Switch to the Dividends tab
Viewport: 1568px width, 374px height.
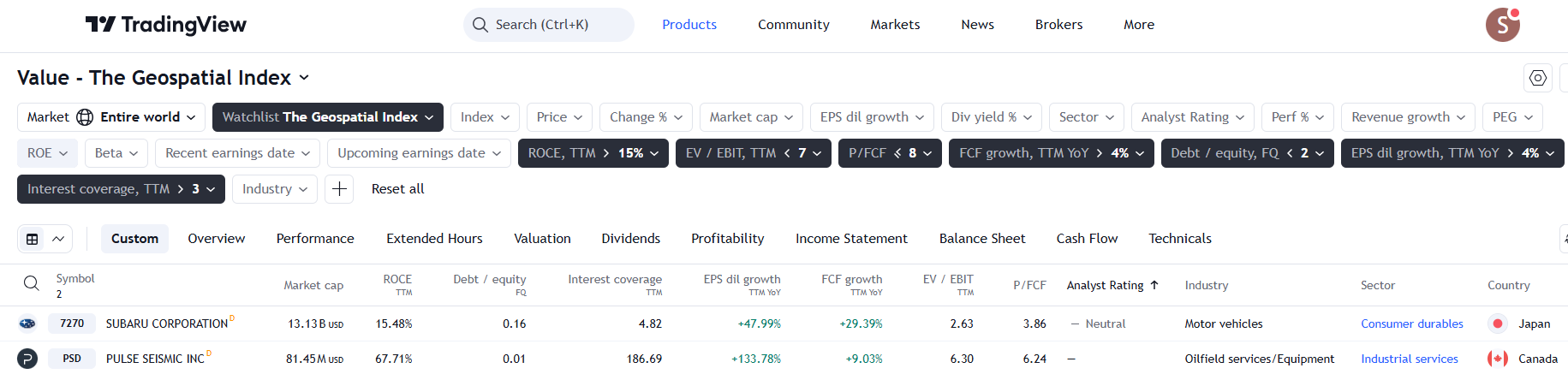(x=630, y=239)
